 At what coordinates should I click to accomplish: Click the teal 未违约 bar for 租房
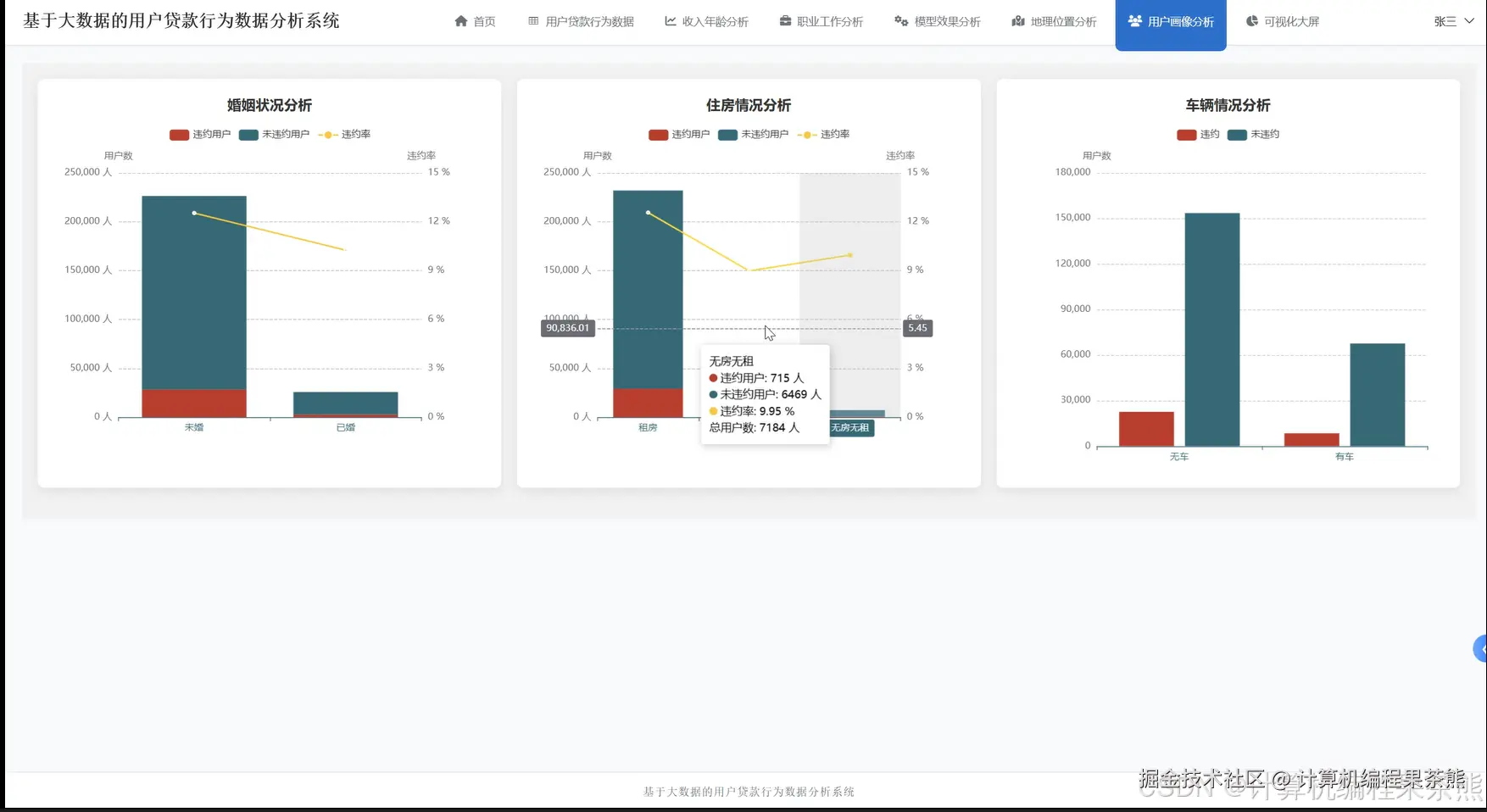pos(648,290)
